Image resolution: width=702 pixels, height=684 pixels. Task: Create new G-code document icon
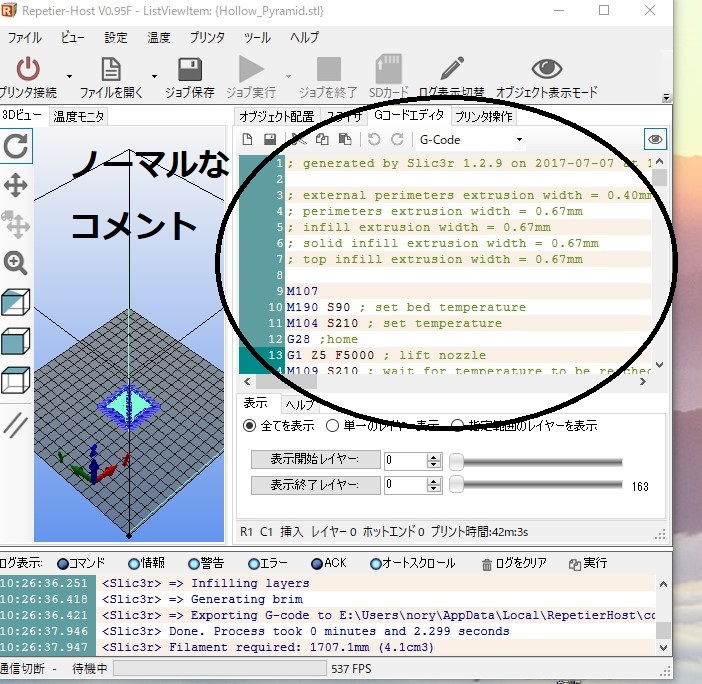pyautogui.click(x=247, y=139)
